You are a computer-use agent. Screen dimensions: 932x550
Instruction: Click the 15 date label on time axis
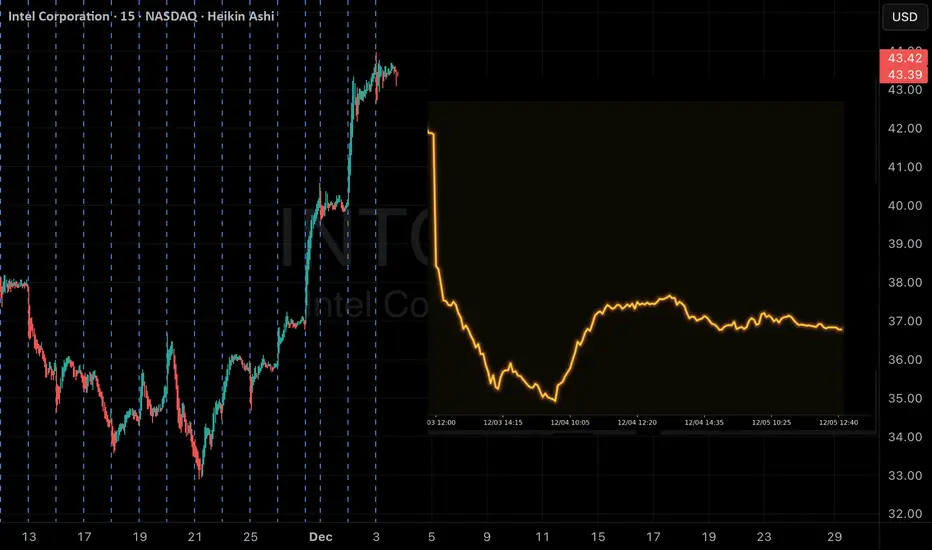pos(597,537)
